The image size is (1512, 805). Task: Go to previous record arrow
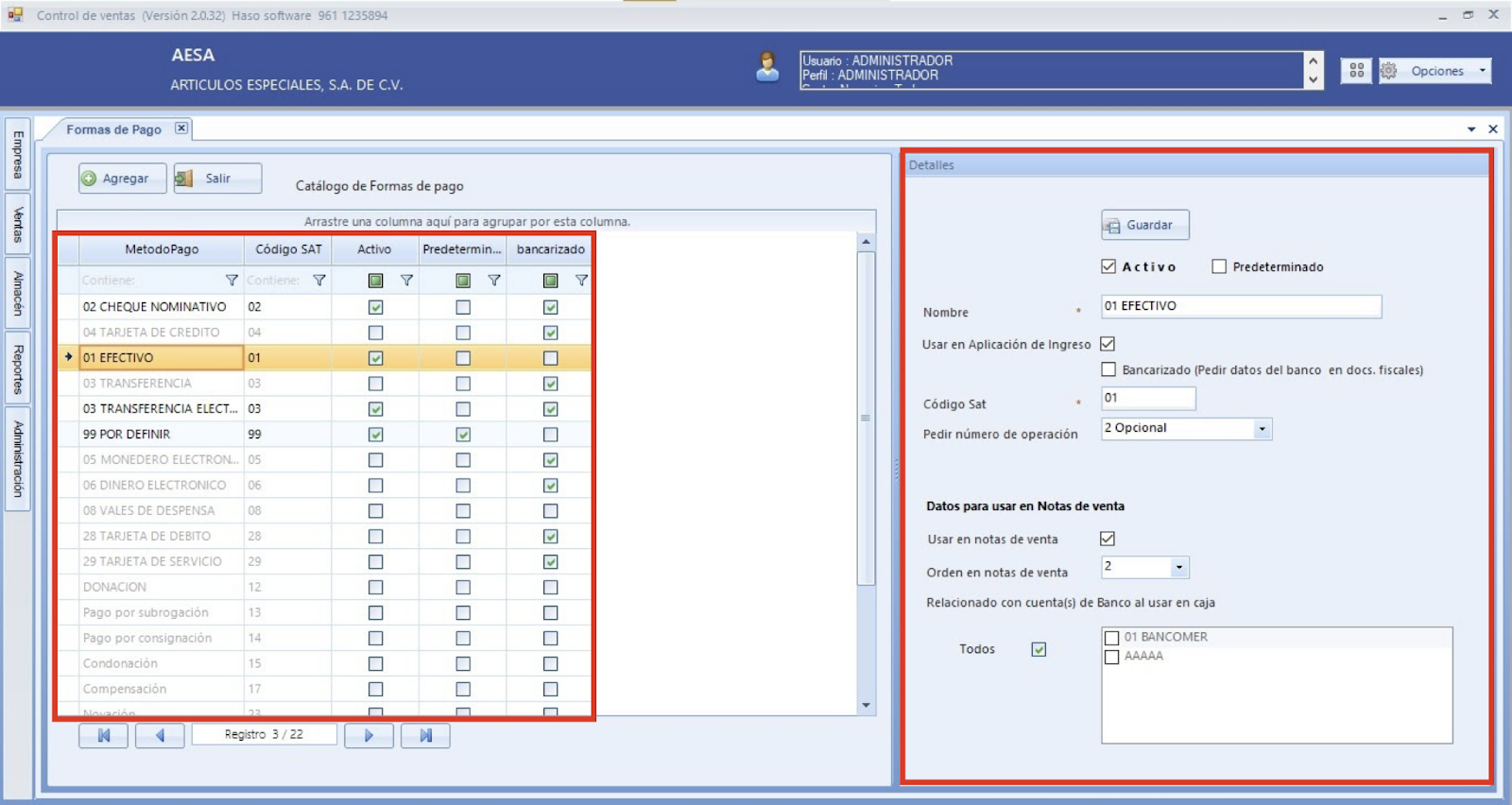pyautogui.click(x=160, y=735)
